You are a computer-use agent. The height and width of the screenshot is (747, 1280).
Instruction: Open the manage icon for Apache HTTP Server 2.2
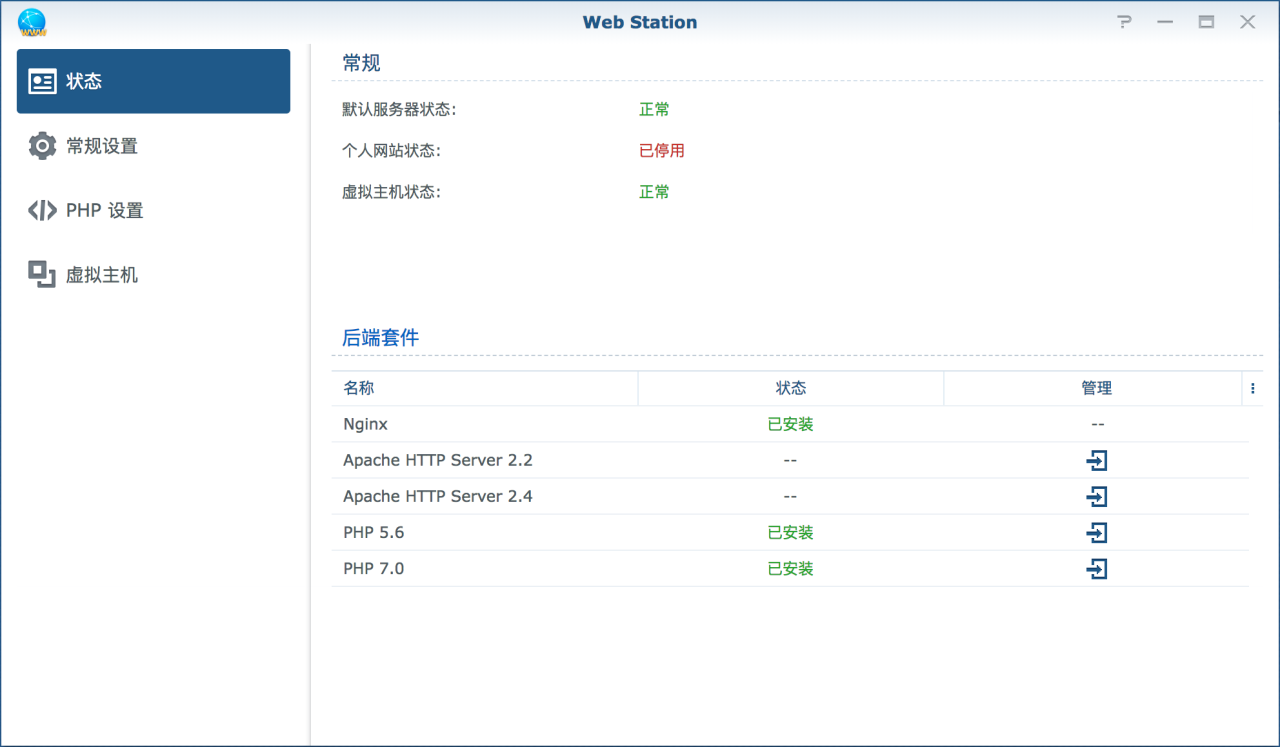1097,460
